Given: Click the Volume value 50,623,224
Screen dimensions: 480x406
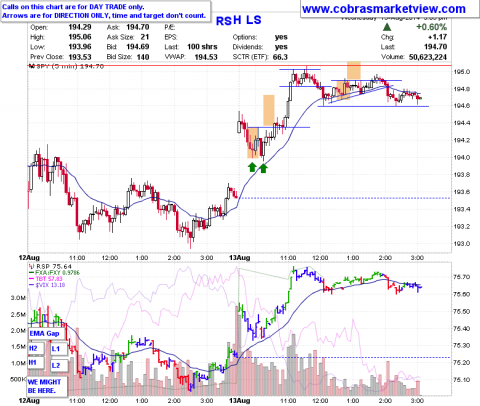Looking at the screenshot, I should 428,57.
